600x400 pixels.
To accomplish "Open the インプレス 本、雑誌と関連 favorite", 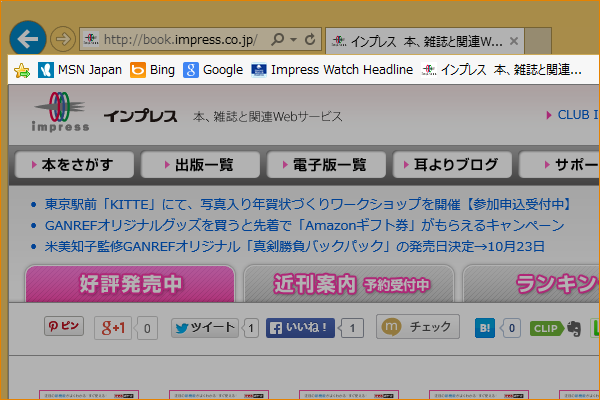I will 501,70.
